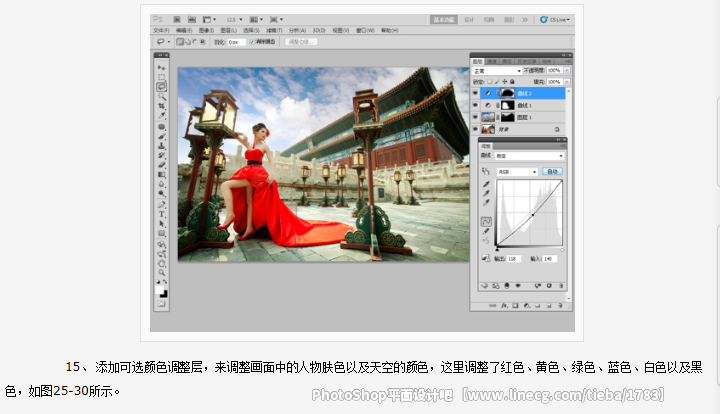
Task: Click the black point eyedropper in Curves
Action: tap(486, 184)
